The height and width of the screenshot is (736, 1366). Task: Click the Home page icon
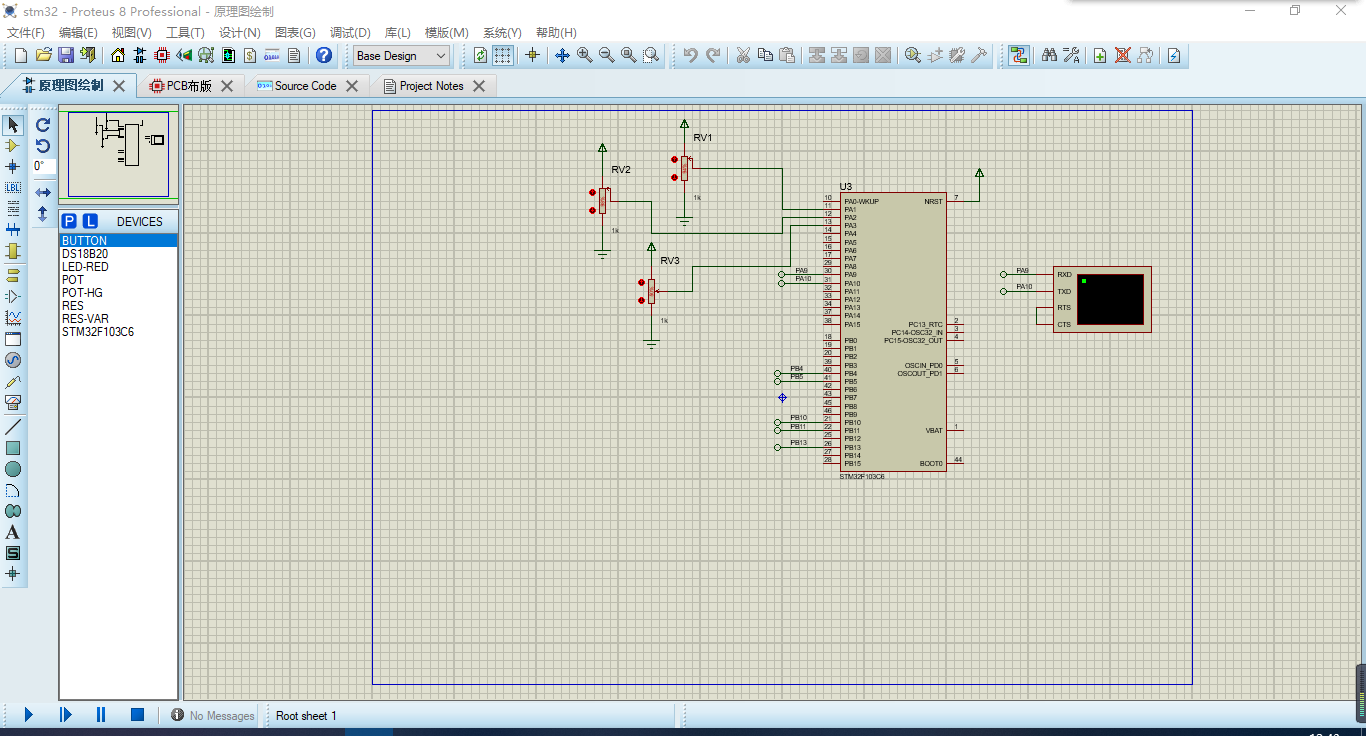click(118, 55)
